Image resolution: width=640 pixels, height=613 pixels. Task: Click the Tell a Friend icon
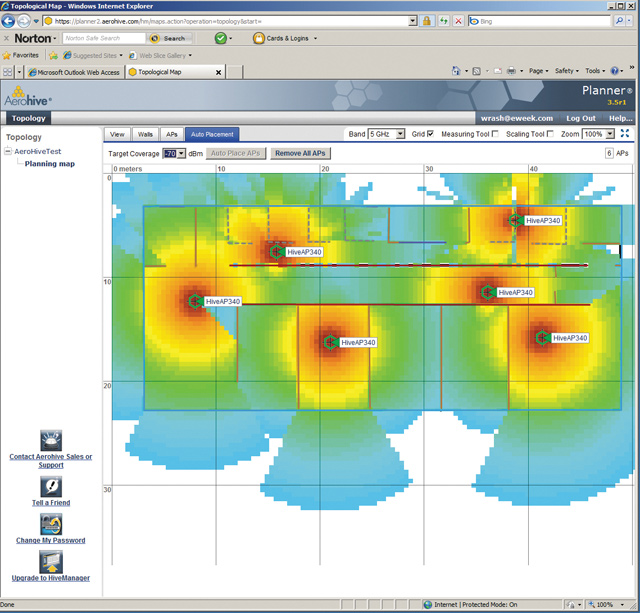coord(51,486)
